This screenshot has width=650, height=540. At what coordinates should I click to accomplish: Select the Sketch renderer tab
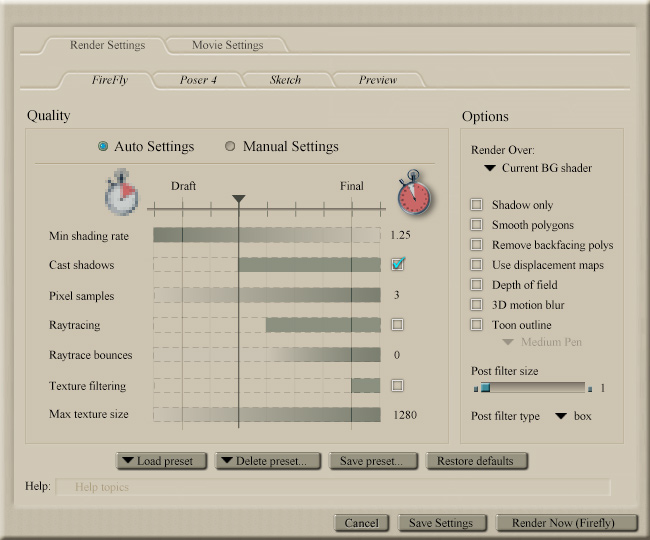click(x=285, y=80)
